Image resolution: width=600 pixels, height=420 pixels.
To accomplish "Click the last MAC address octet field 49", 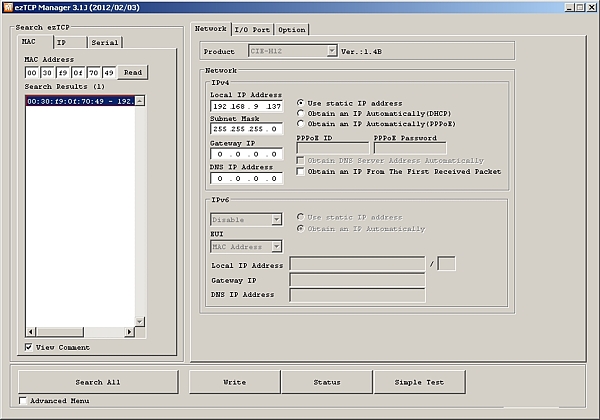I will pyautogui.click(x=109, y=72).
